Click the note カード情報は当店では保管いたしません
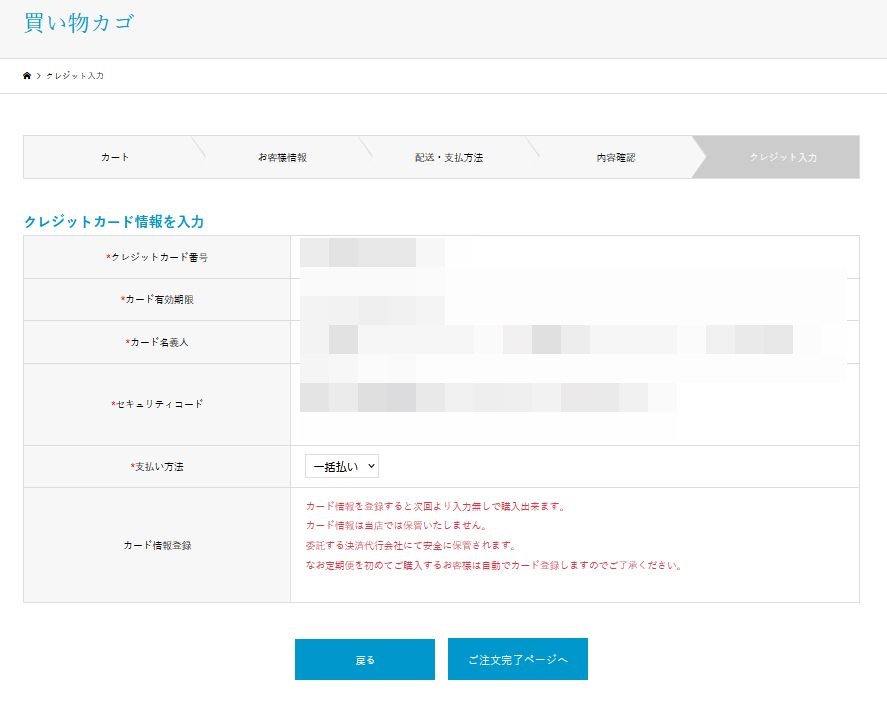Image resolution: width=887 pixels, height=723 pixels. click(396, 526)
